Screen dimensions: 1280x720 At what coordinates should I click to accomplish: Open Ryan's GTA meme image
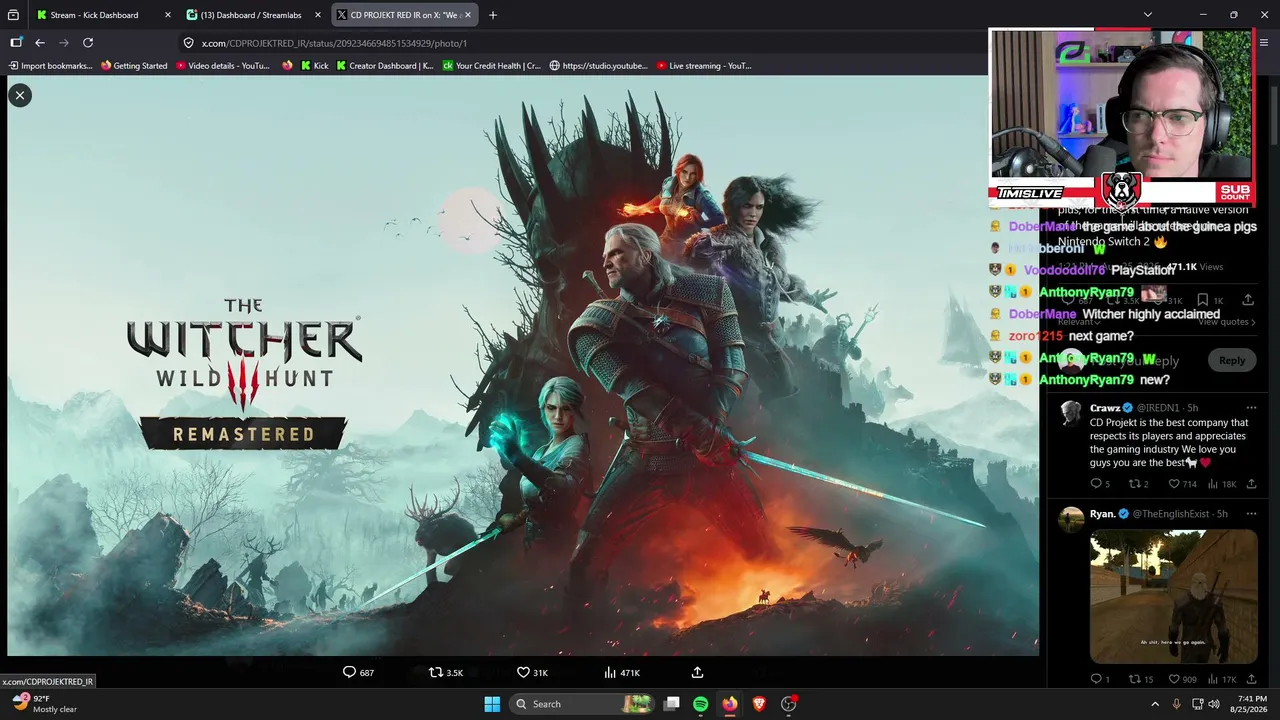coord(1174,597)
